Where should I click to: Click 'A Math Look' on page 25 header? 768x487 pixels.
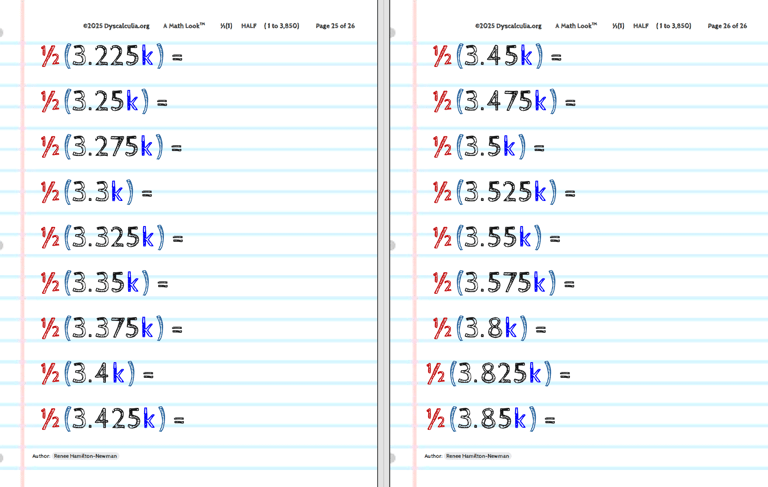coord(184,26)
